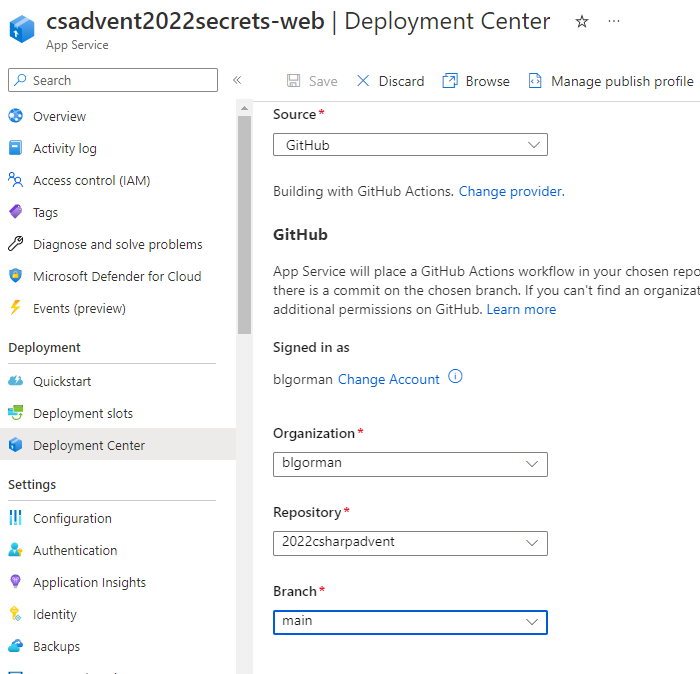Click the Defender shield icon

16,275
